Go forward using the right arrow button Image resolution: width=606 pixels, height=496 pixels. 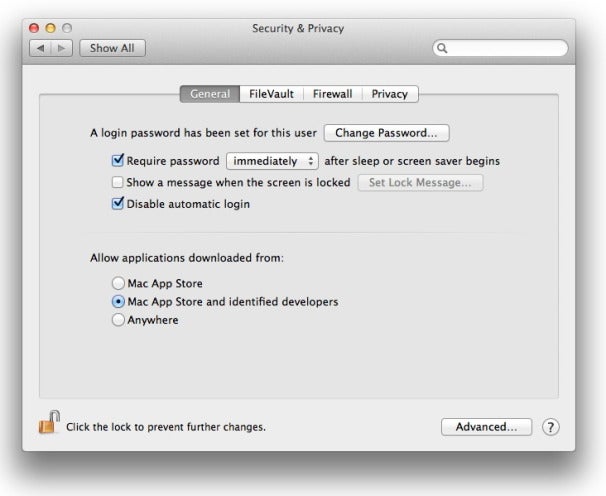[x=62, y=48]
